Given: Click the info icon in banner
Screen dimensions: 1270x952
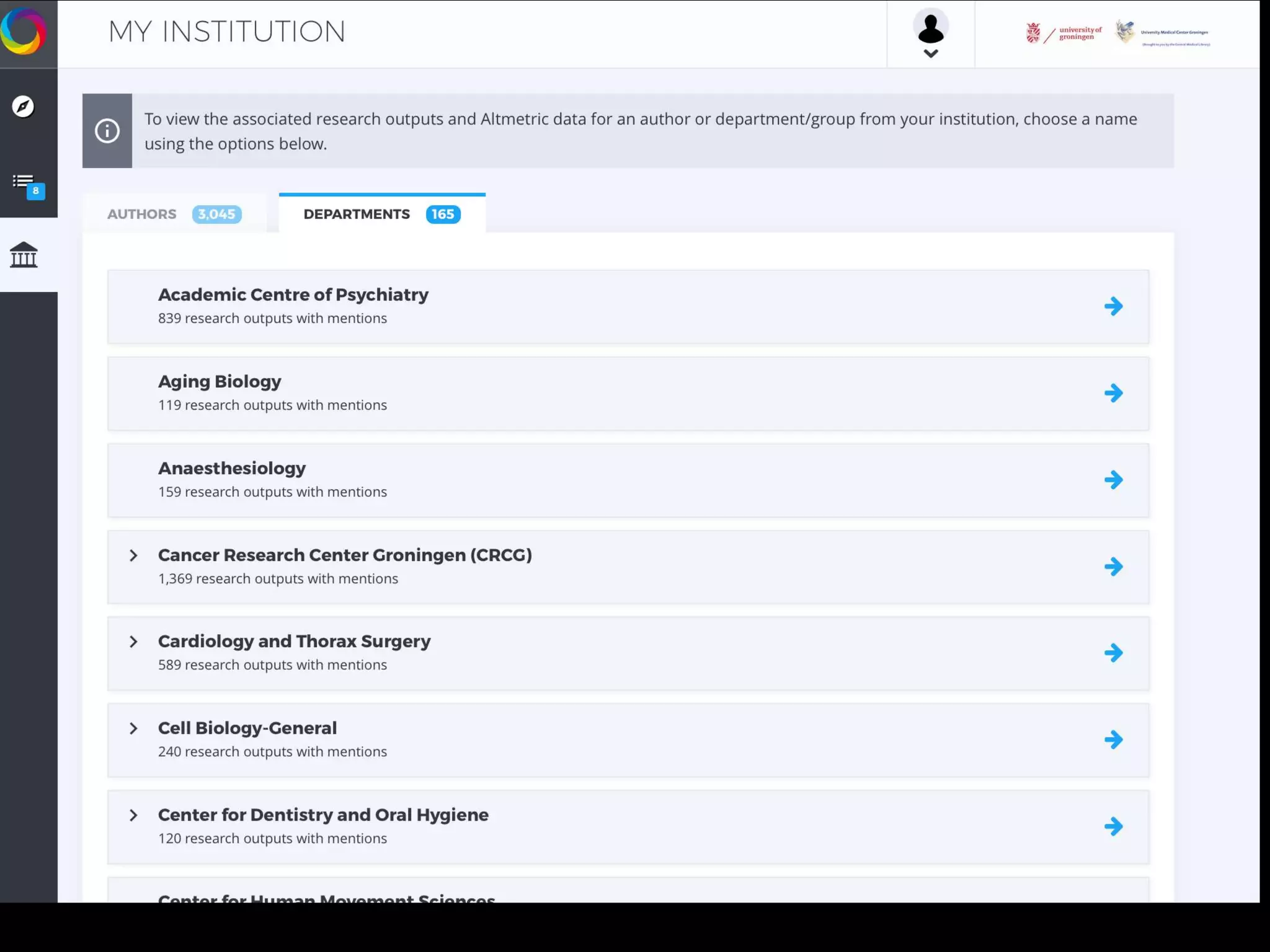Looking at the screenshot, I should [x=107, y=131].
